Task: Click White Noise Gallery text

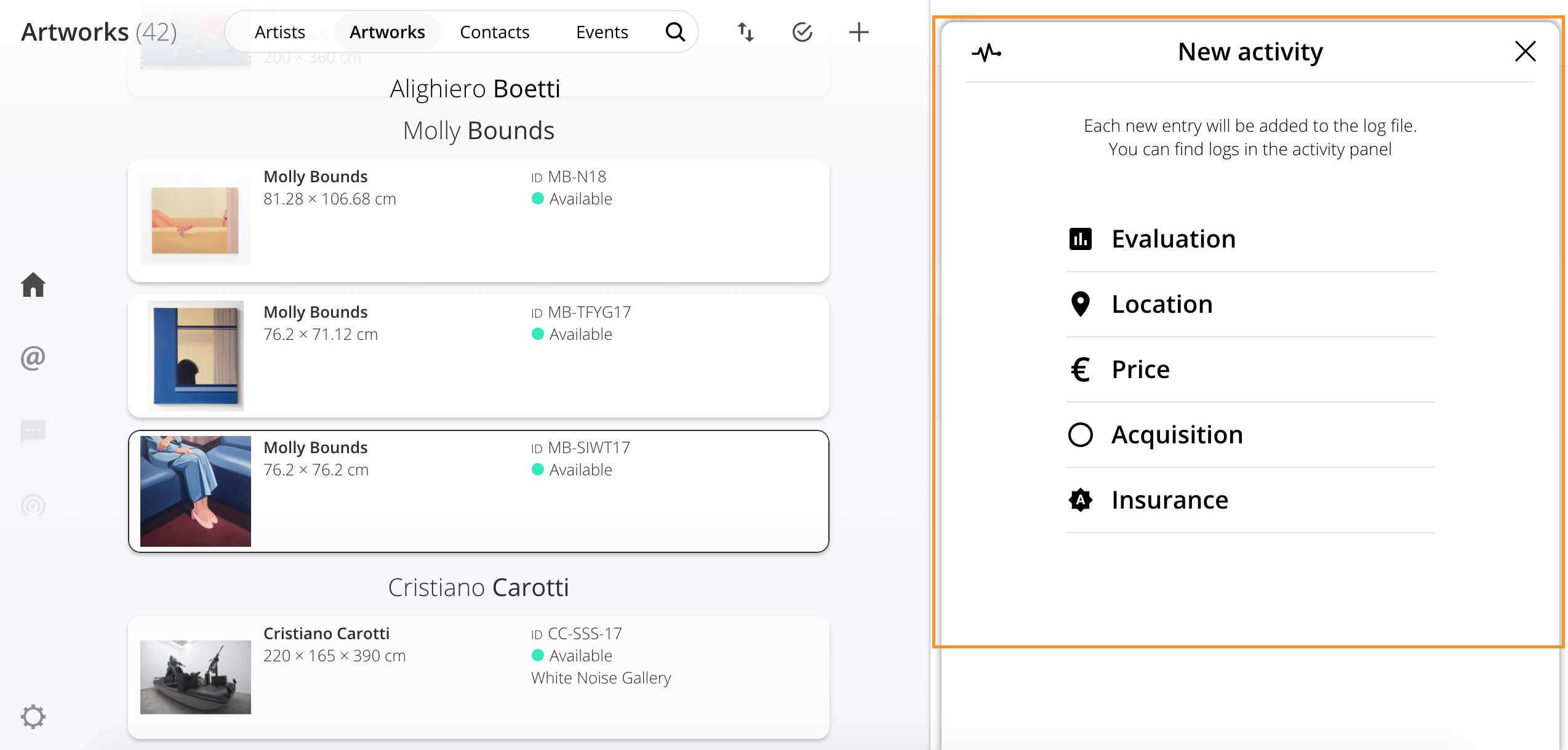Action: tap(601, 678)
